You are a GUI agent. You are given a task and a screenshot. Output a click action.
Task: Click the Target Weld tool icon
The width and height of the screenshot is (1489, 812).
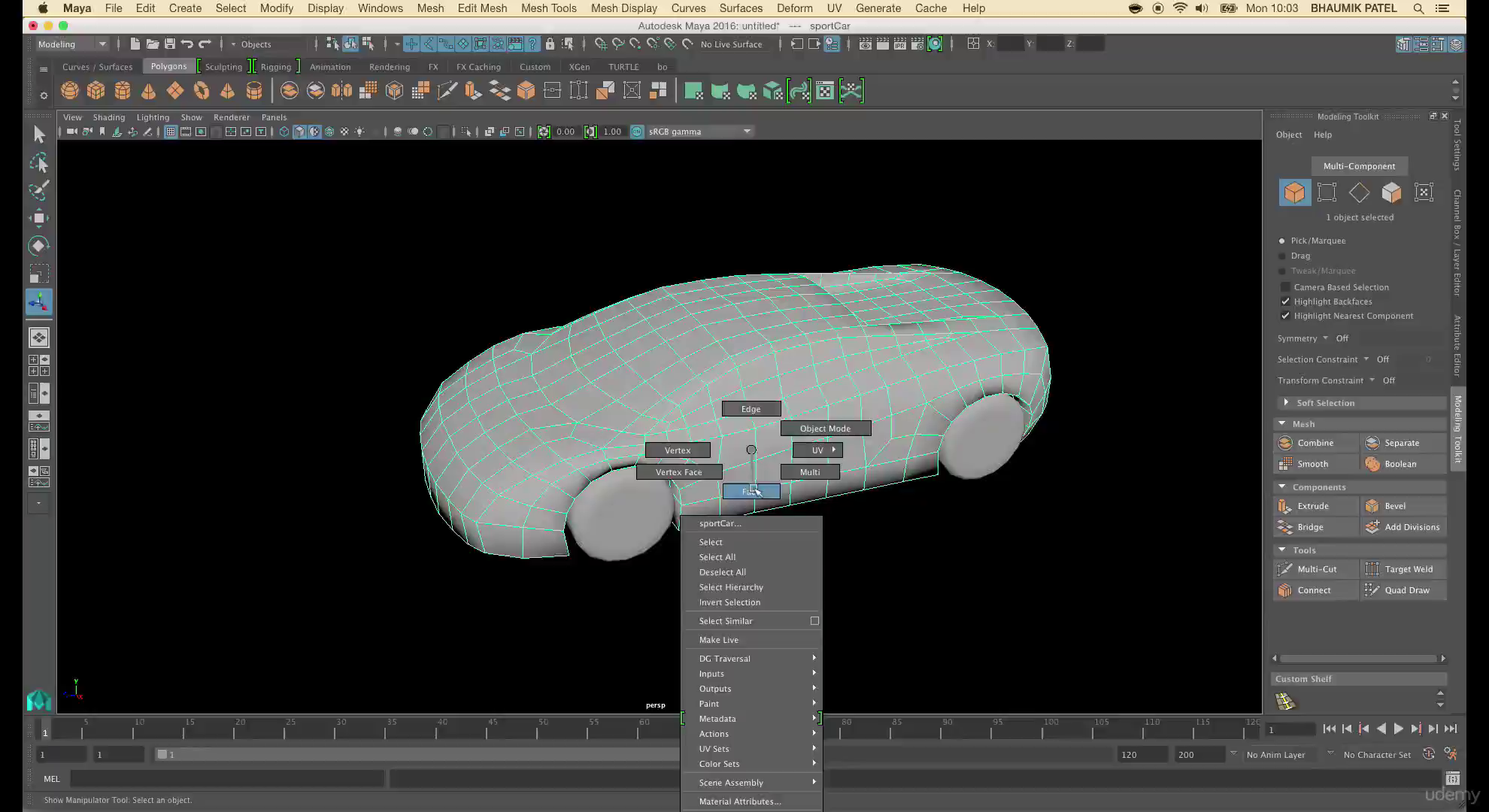point(1372,569)
